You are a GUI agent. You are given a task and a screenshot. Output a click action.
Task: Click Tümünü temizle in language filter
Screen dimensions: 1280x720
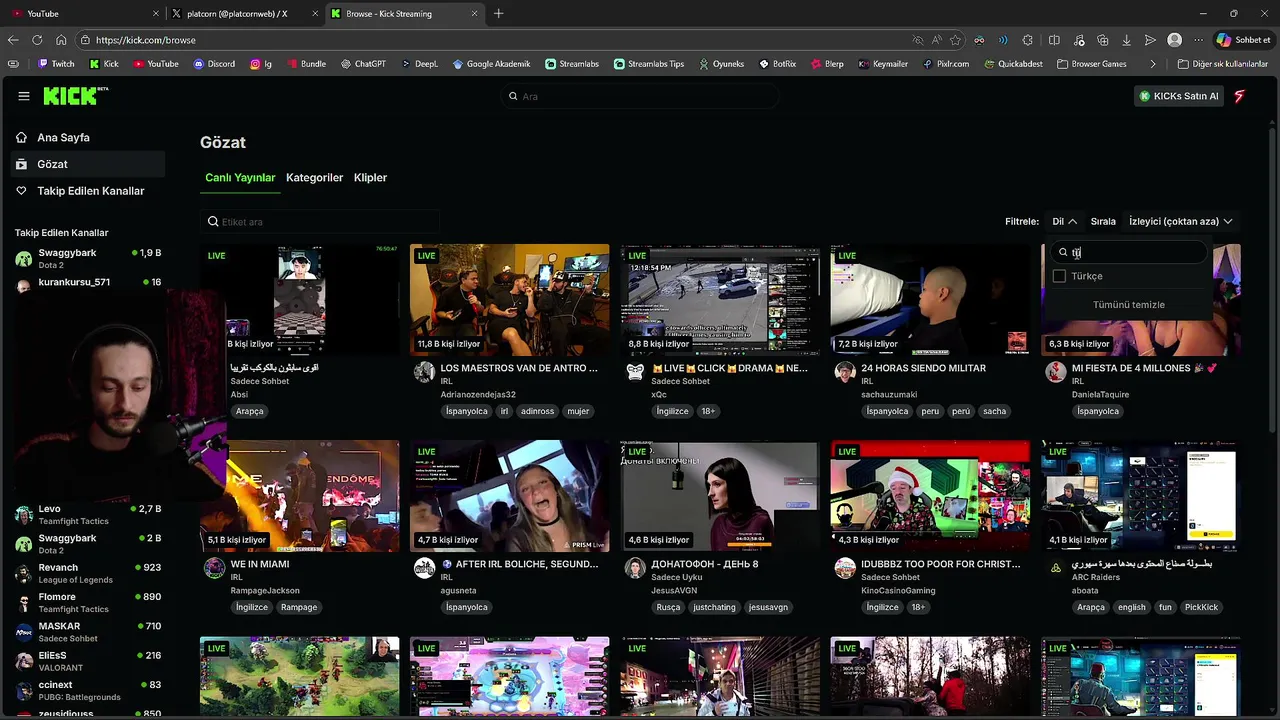(1128, 305)
